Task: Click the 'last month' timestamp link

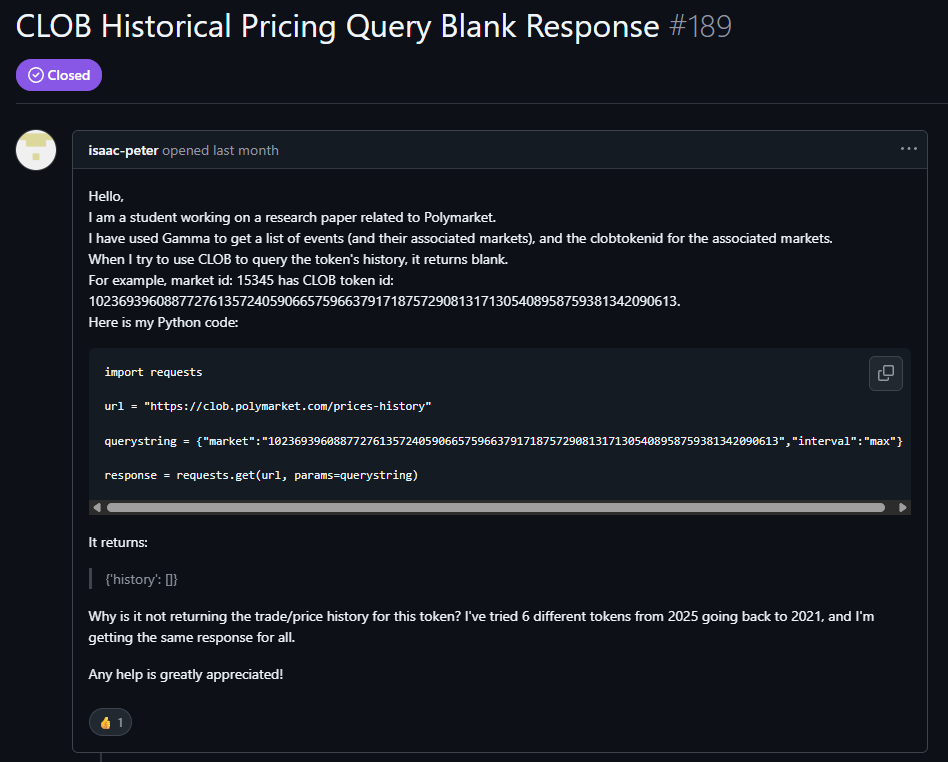Action: (x=245, y=150)
